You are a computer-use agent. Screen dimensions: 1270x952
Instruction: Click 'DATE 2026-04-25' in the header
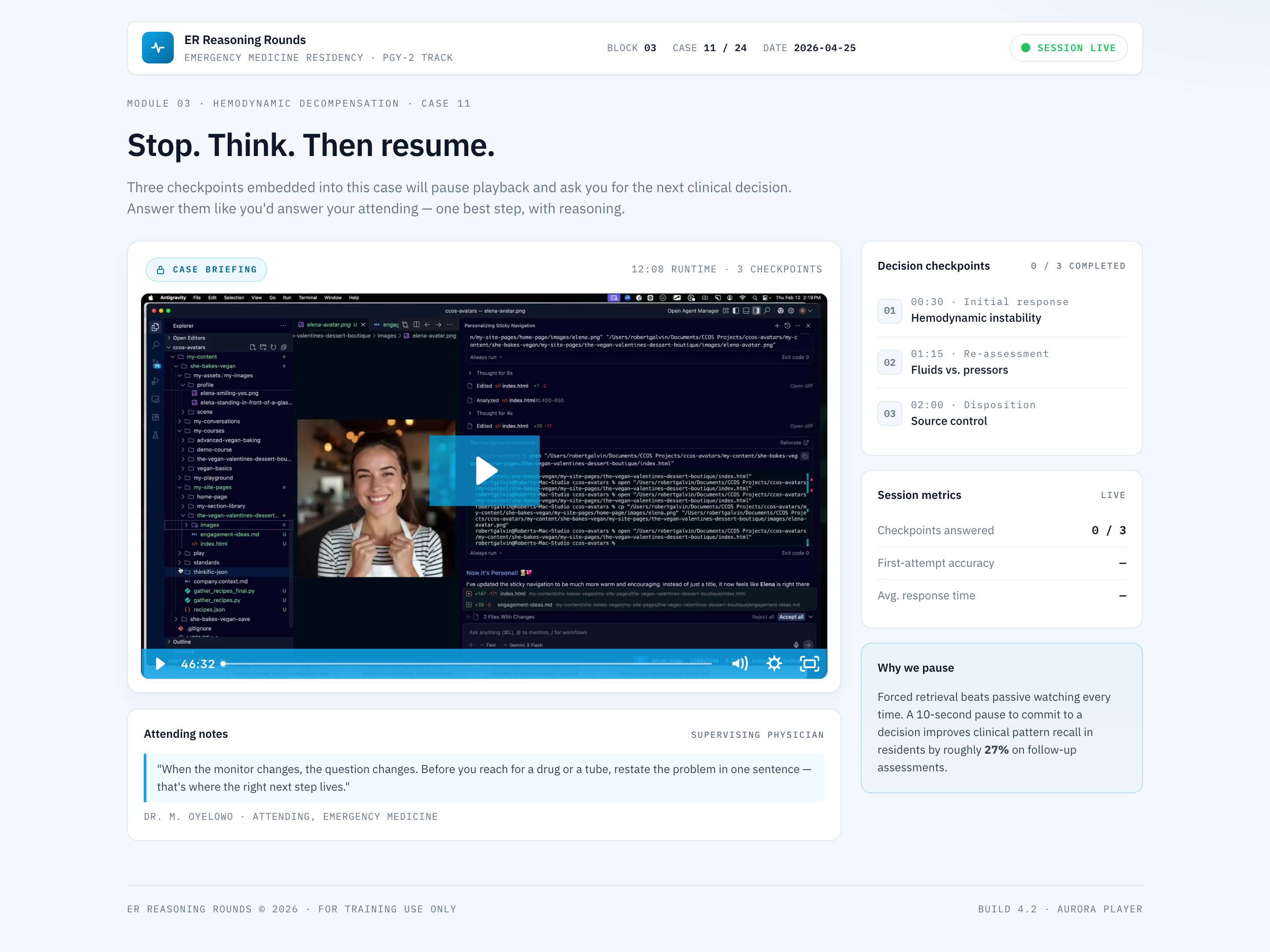tap(810, 48)
